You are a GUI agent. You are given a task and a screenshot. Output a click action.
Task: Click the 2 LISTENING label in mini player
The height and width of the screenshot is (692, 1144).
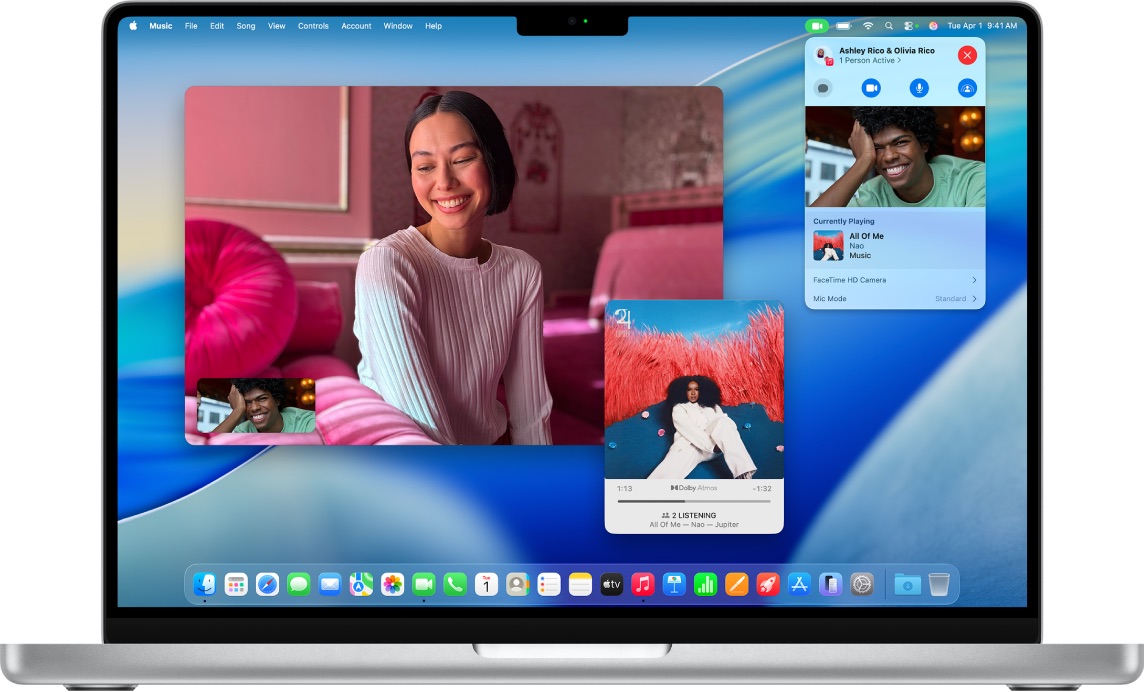689,515
